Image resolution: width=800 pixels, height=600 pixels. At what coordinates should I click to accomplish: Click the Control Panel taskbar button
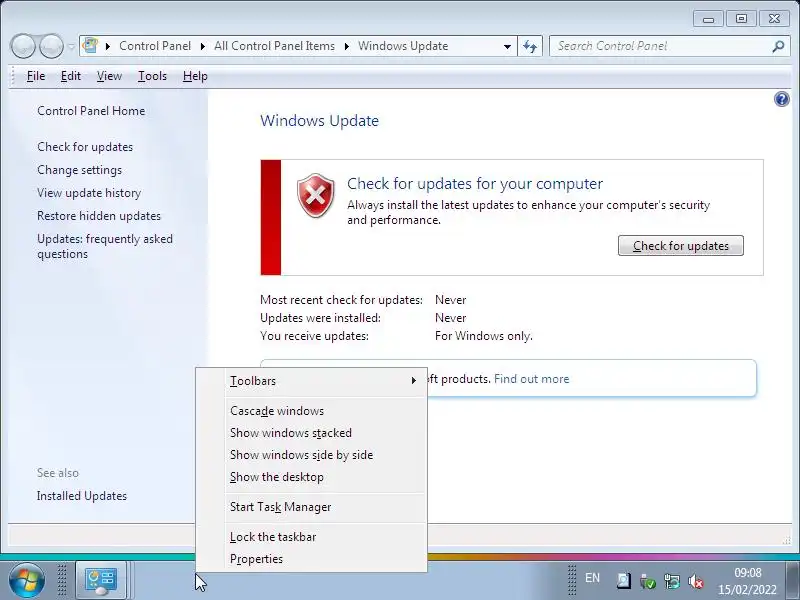(x=101, y=580)
